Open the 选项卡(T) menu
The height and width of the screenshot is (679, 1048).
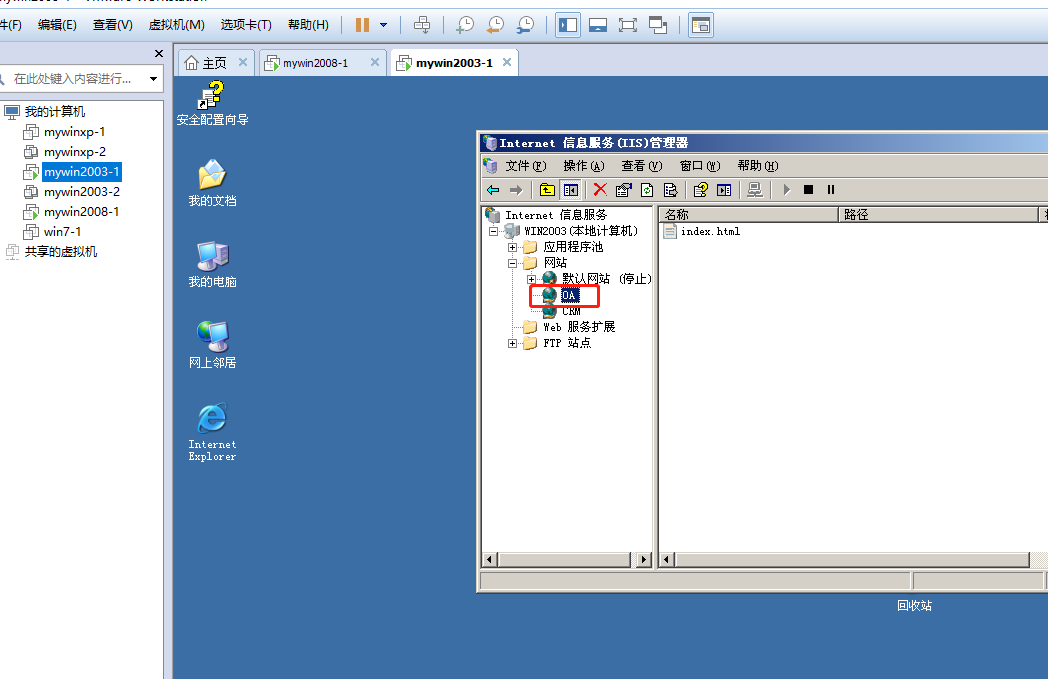click(x=246, y=25)
